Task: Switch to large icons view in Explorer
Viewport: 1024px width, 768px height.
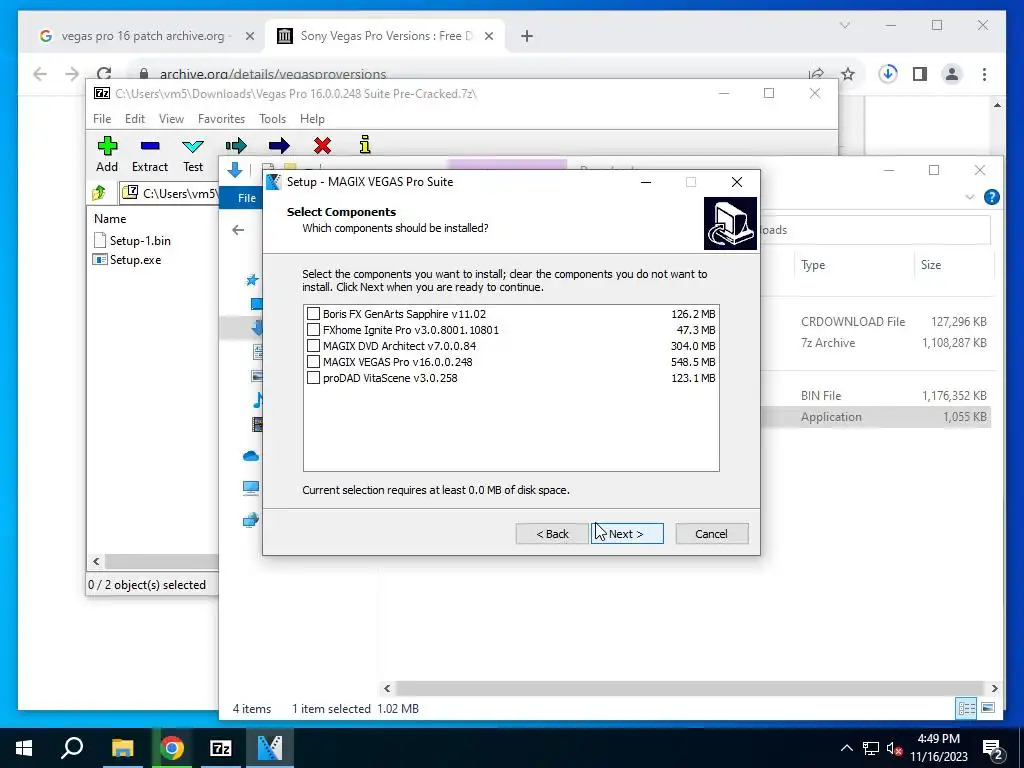Action: (x=988, y=708)
